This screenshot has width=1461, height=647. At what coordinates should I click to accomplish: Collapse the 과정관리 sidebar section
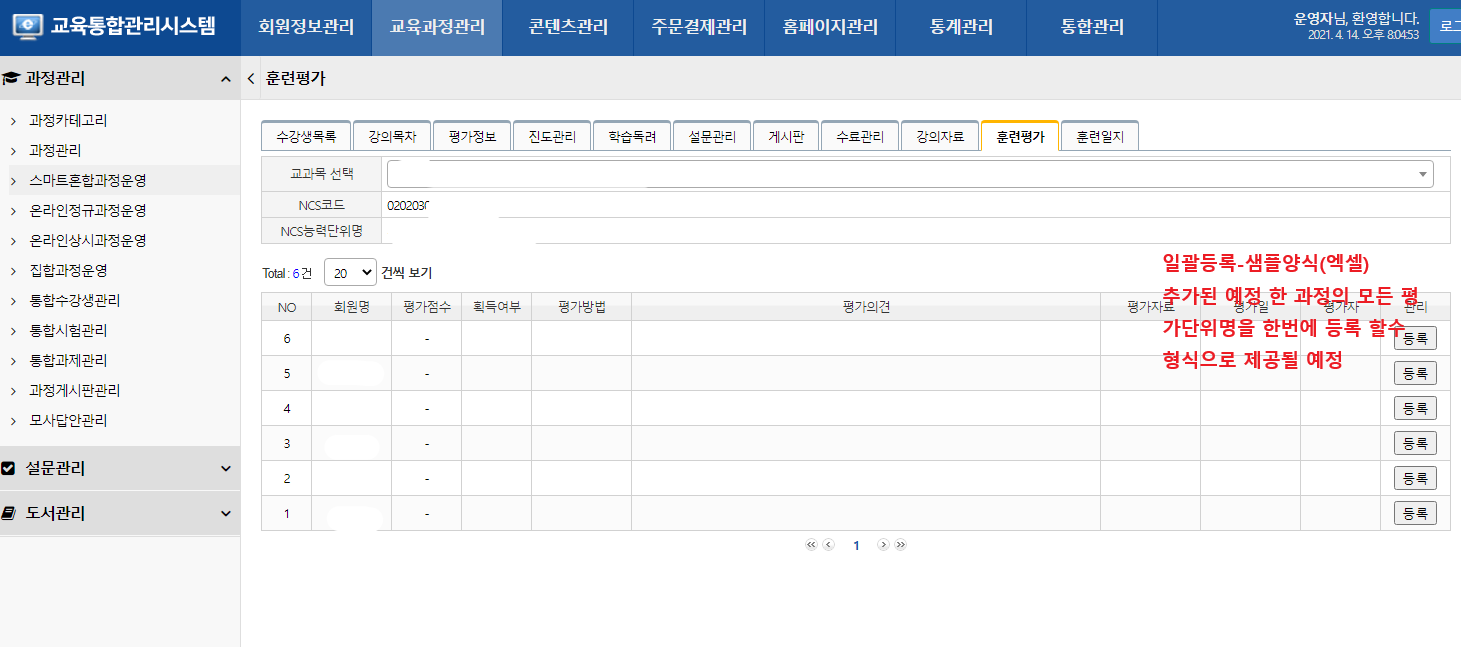(225, 78)
